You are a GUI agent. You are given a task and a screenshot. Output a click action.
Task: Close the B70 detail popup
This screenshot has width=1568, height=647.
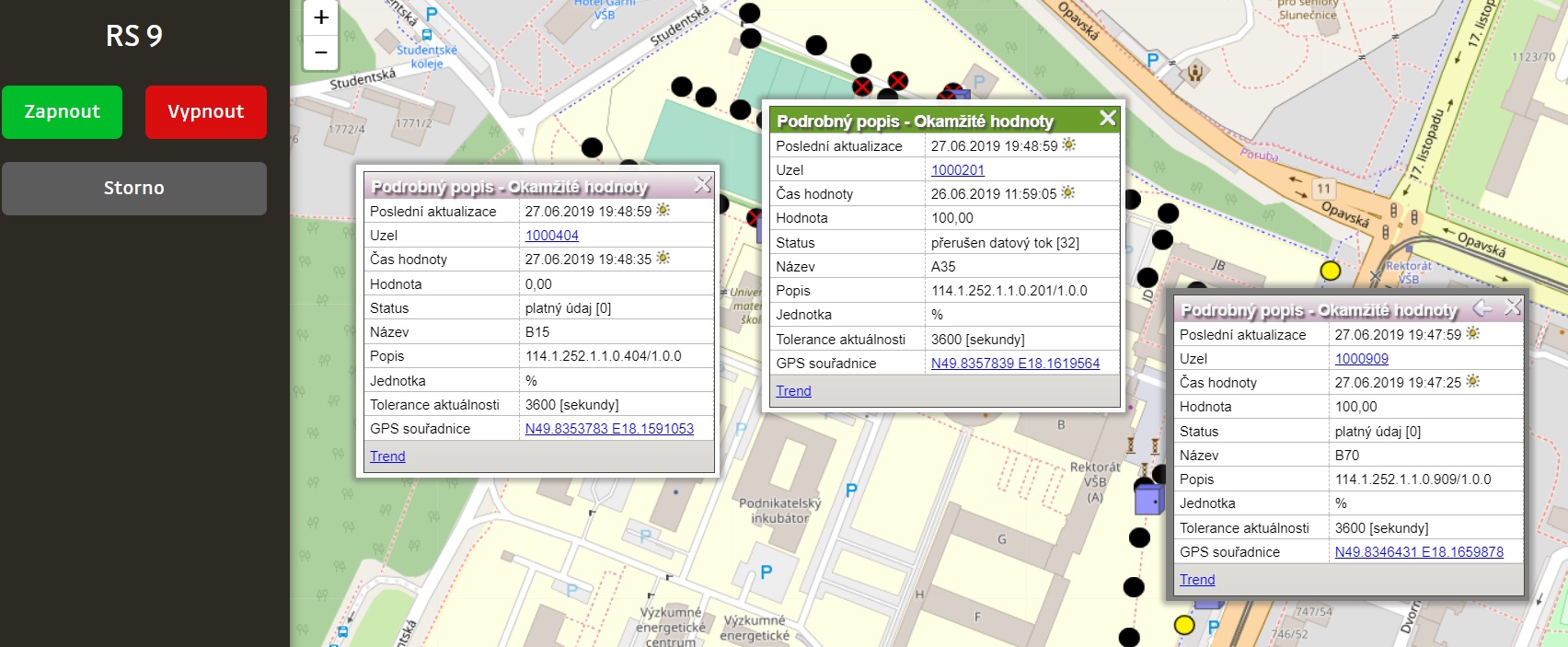pyautogui.click(x=1513, y=307)
